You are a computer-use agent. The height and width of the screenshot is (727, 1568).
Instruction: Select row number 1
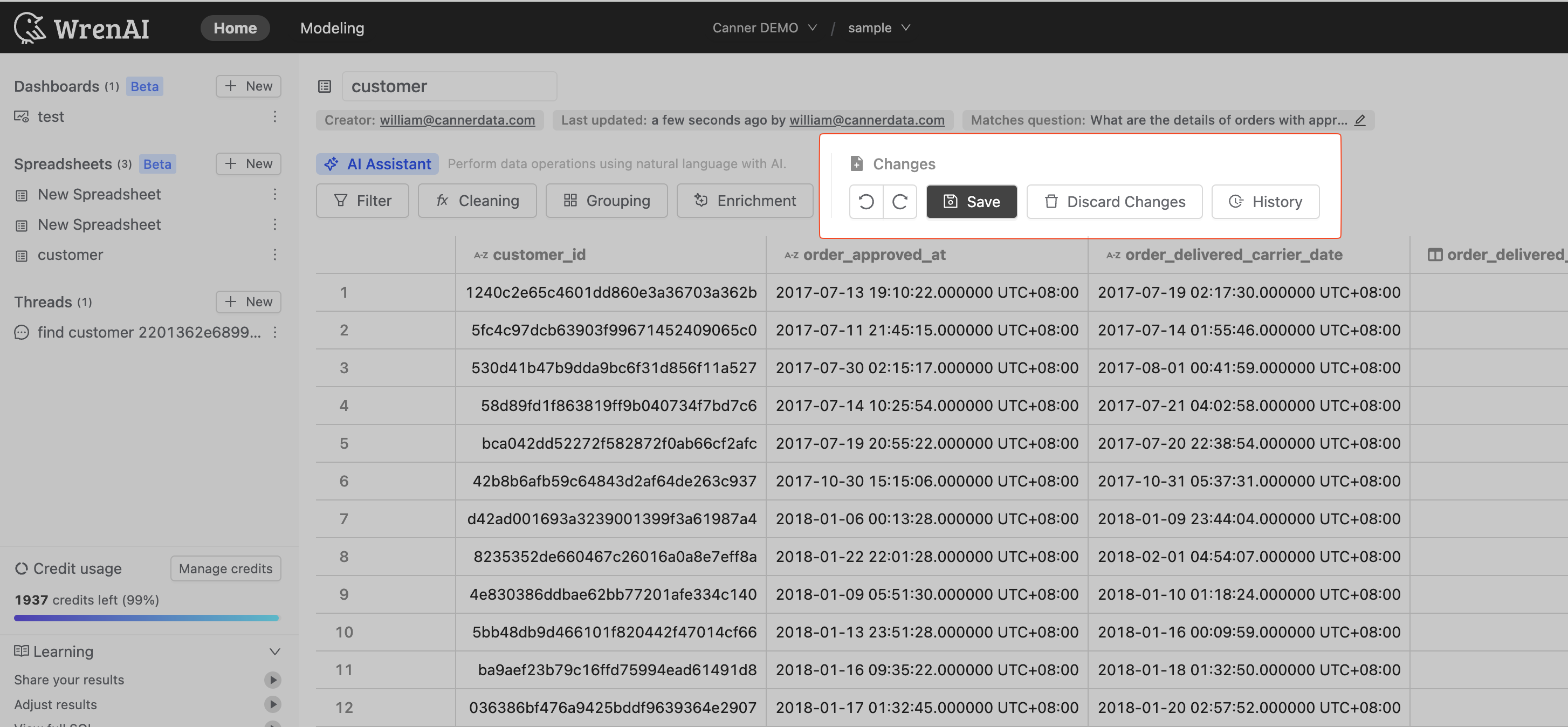tap(344, 292)
